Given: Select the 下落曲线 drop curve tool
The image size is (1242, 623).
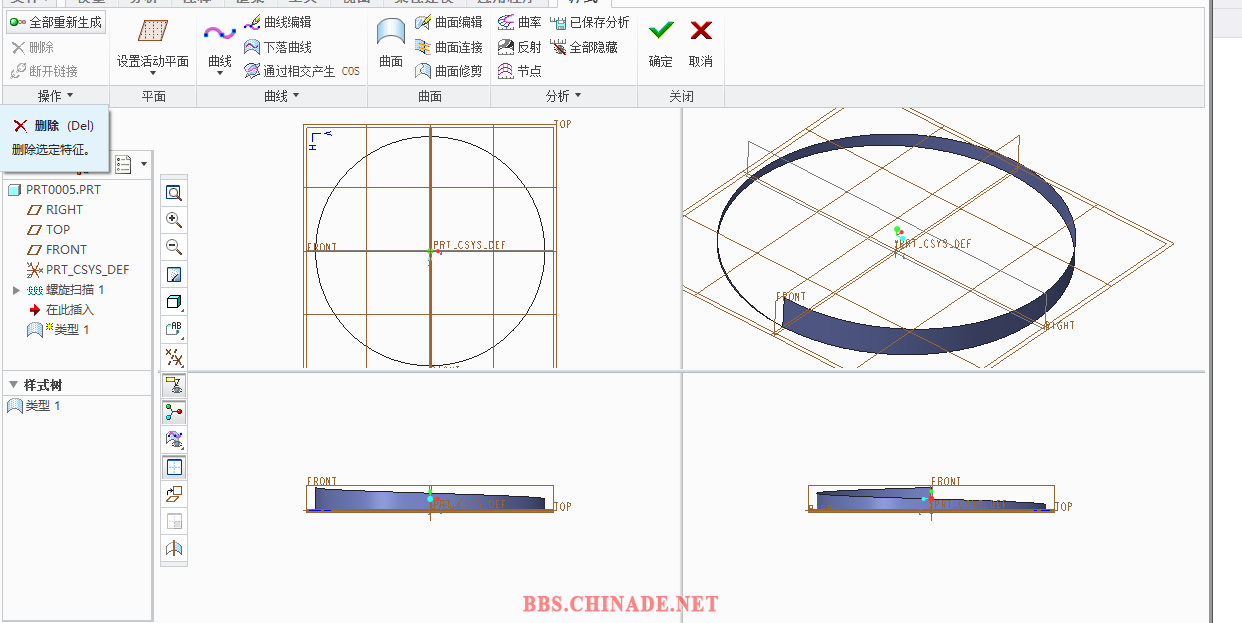Looking at the screenshot, I should pyautogui.click(x=278, y=47).
